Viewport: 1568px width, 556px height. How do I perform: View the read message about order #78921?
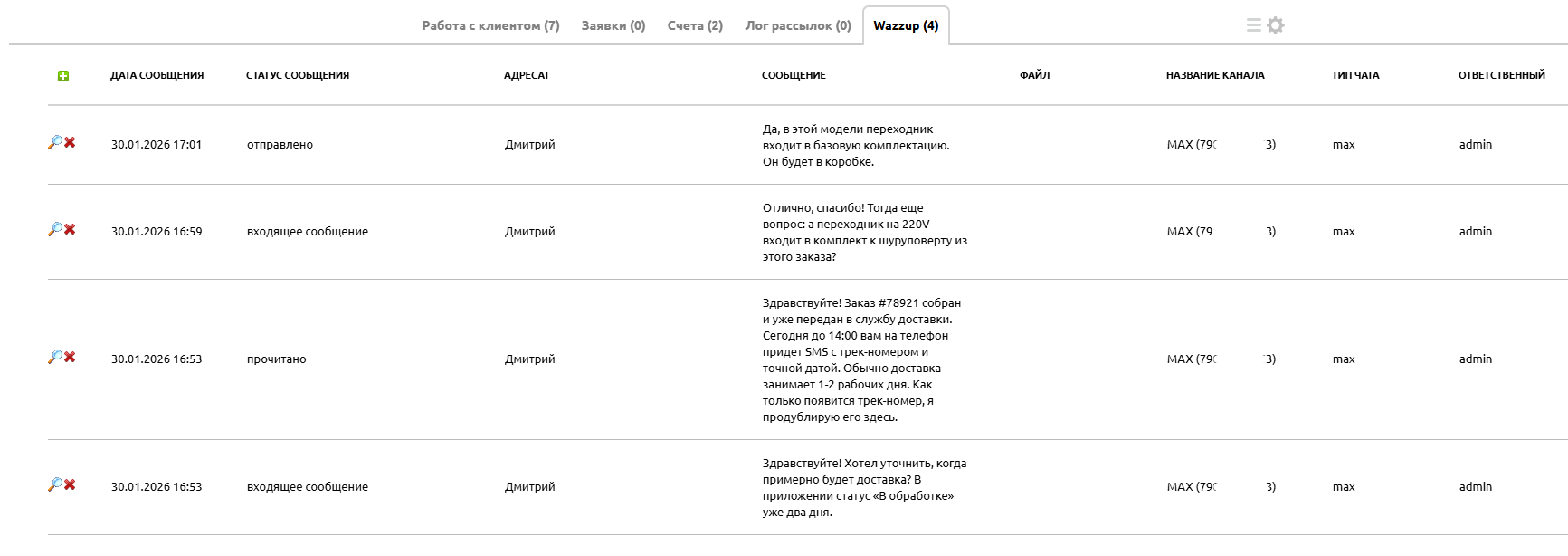tap(54, 357)
